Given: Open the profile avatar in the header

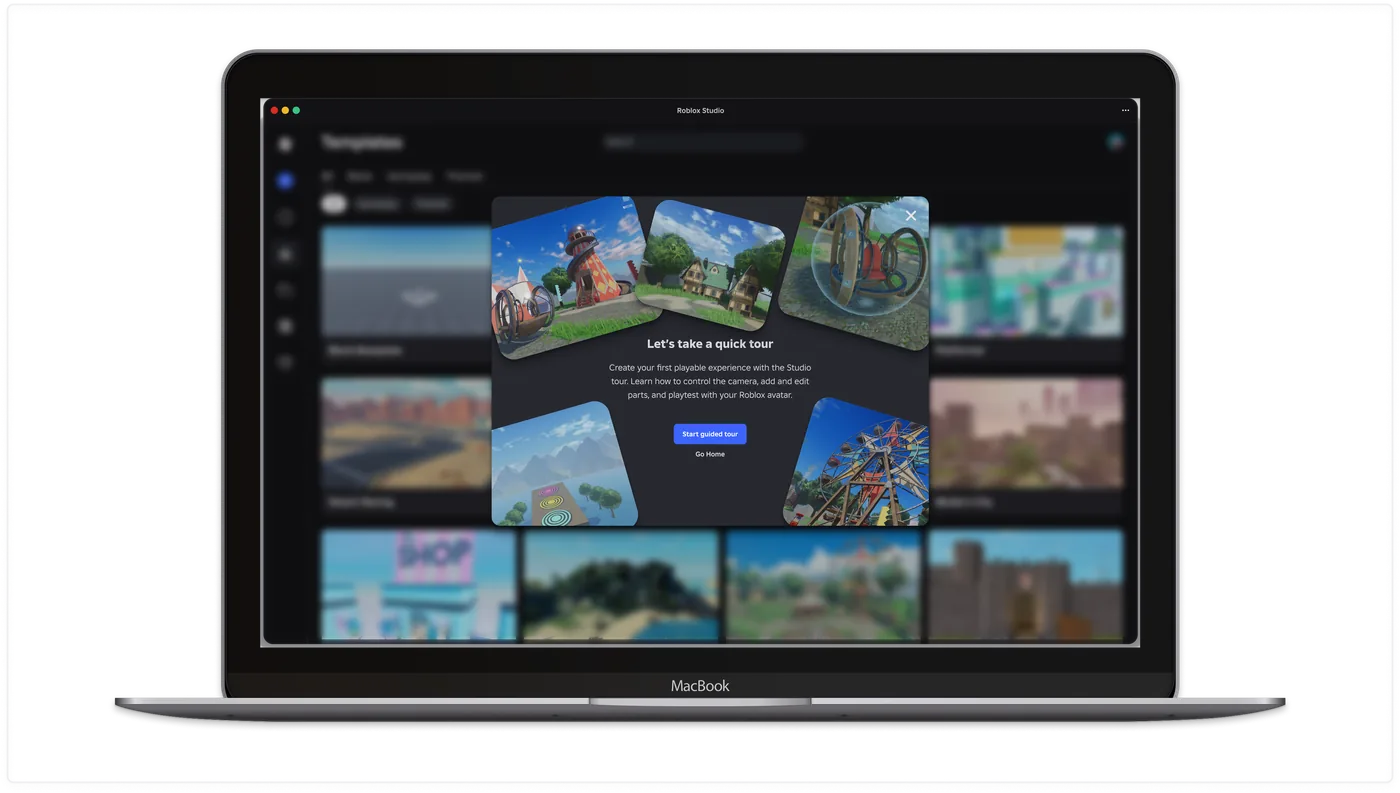Looking at the screenshot, I should (1115, 142).
